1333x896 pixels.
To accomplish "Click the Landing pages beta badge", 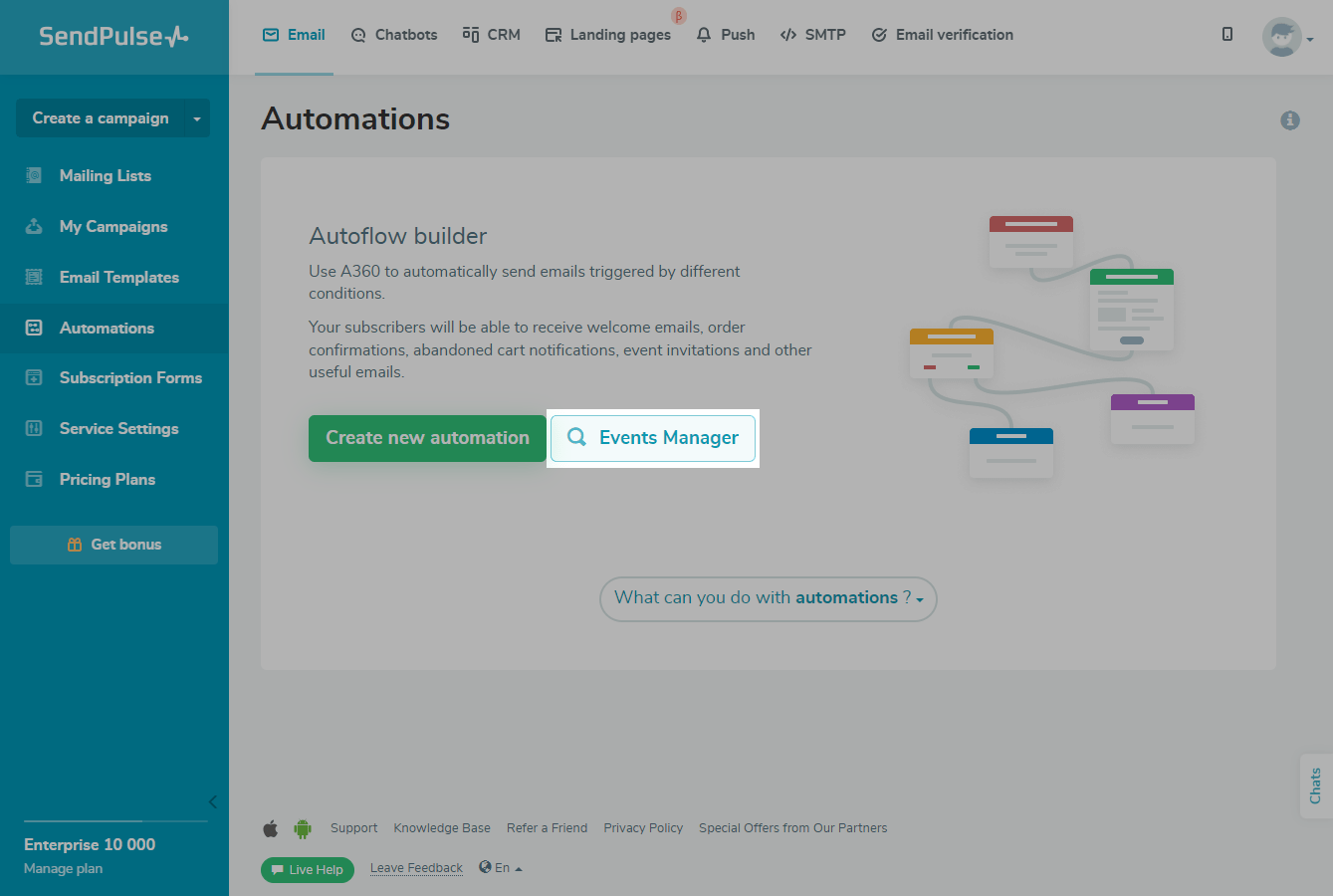I will point(679,16).
